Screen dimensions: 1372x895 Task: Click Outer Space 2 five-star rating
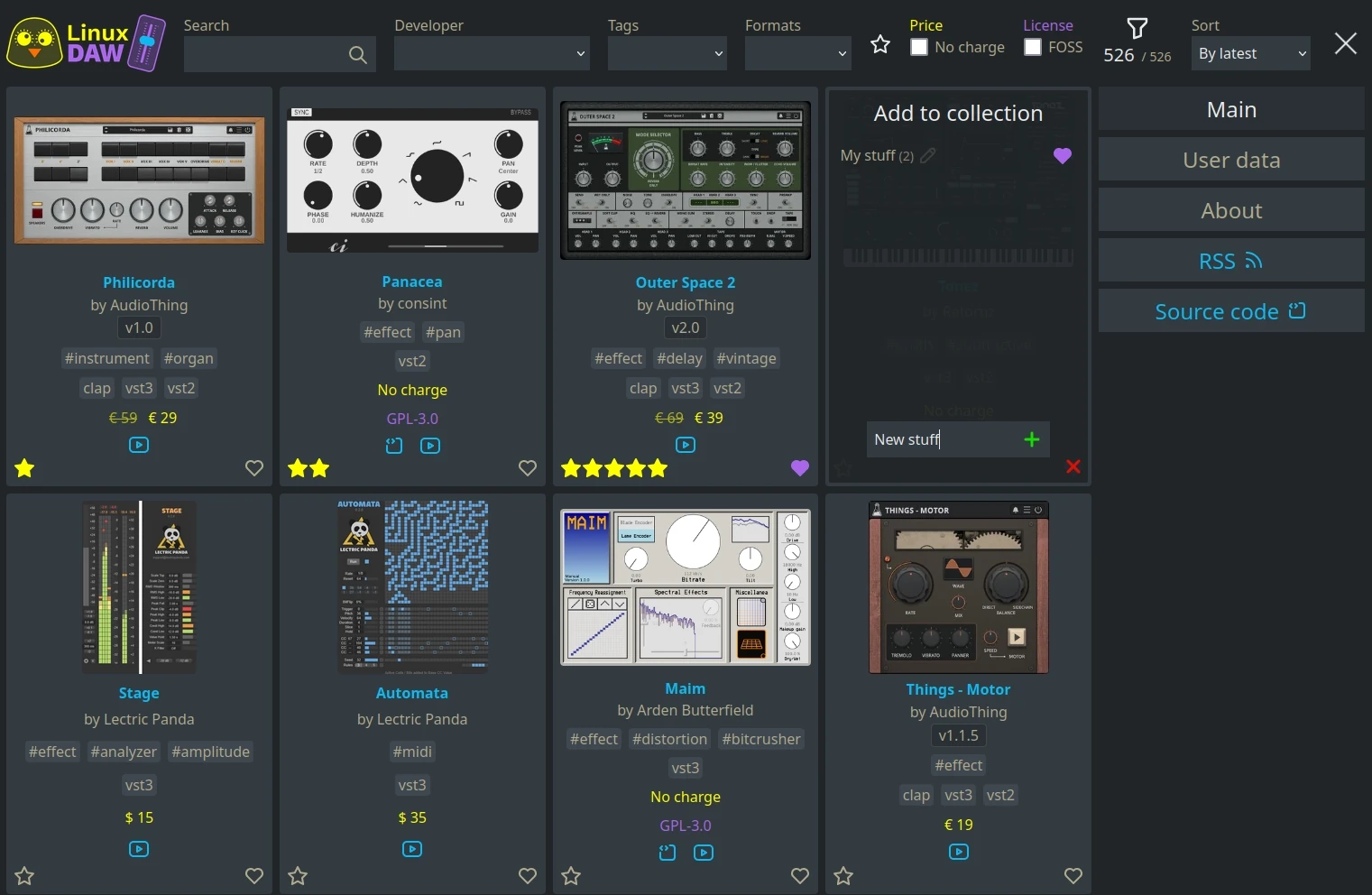pyautogui.click(x=614, y=468)
